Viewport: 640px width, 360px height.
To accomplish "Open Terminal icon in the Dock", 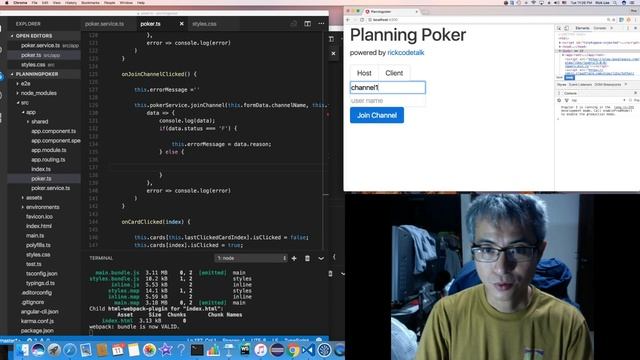I will (x=197, y=350).
